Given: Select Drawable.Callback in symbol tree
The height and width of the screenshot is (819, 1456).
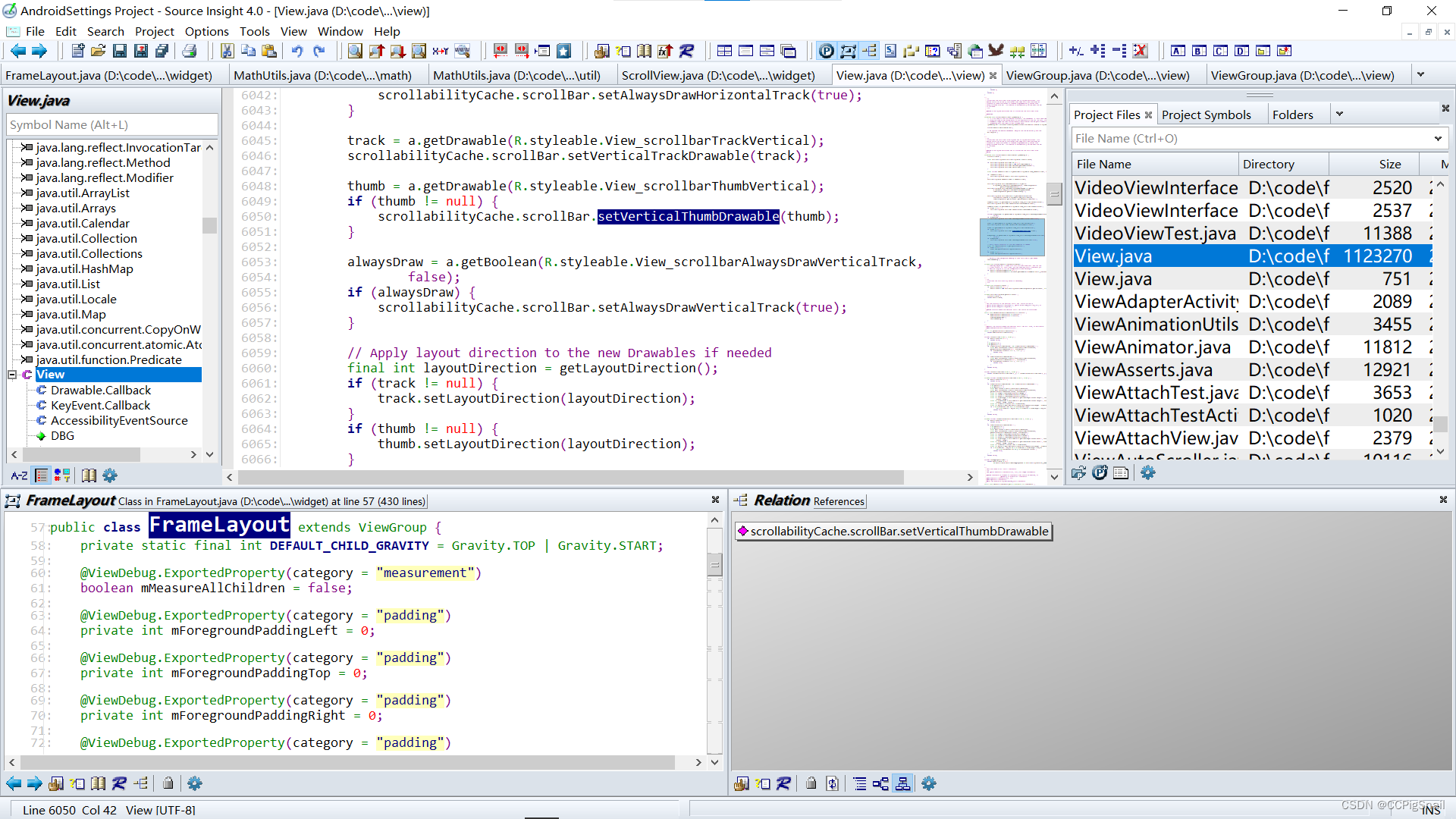Looking at the screenshot, I should tap(101, 390).
